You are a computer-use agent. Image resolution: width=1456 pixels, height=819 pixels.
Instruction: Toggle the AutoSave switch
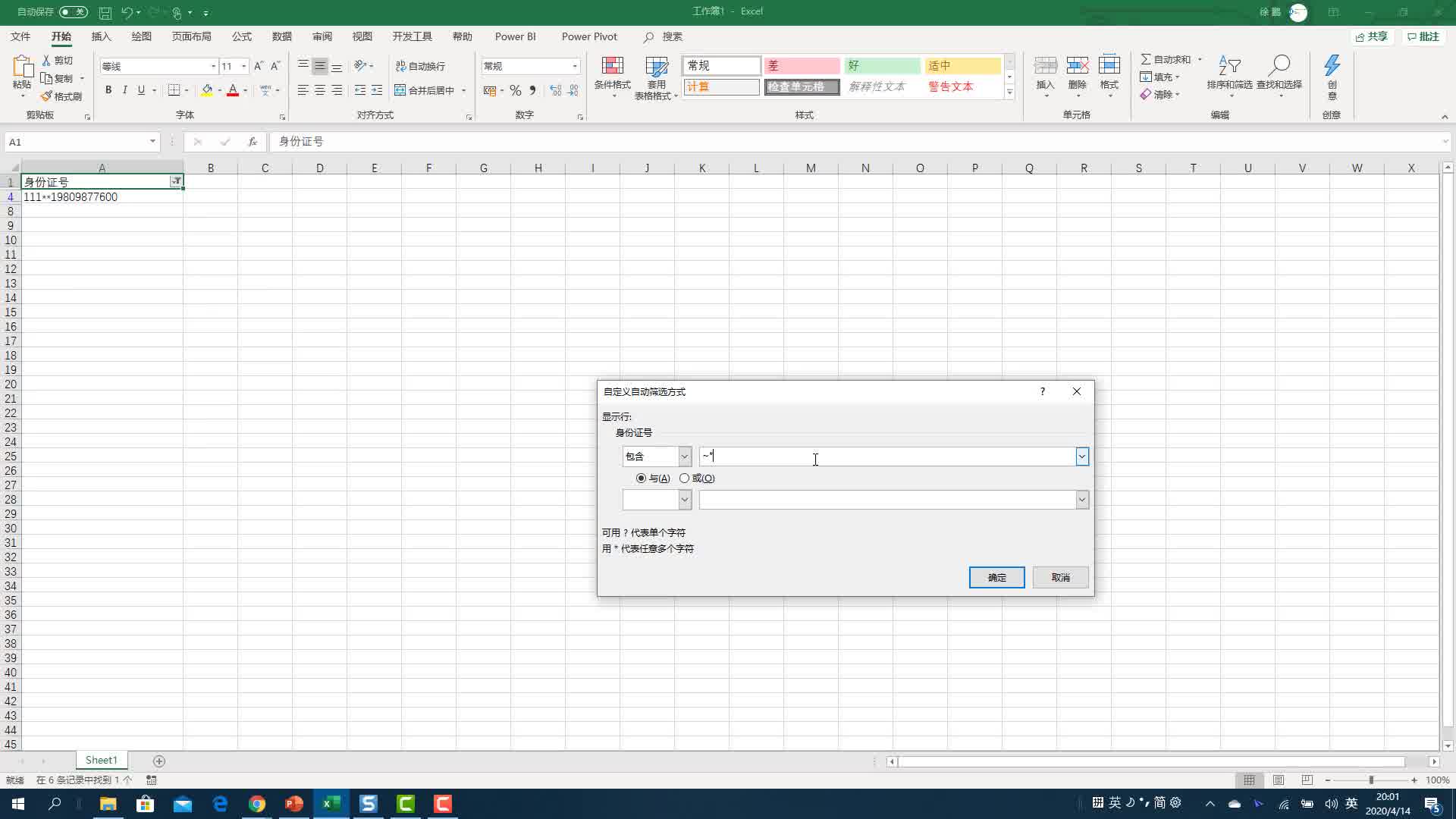[x=74, y=12]
